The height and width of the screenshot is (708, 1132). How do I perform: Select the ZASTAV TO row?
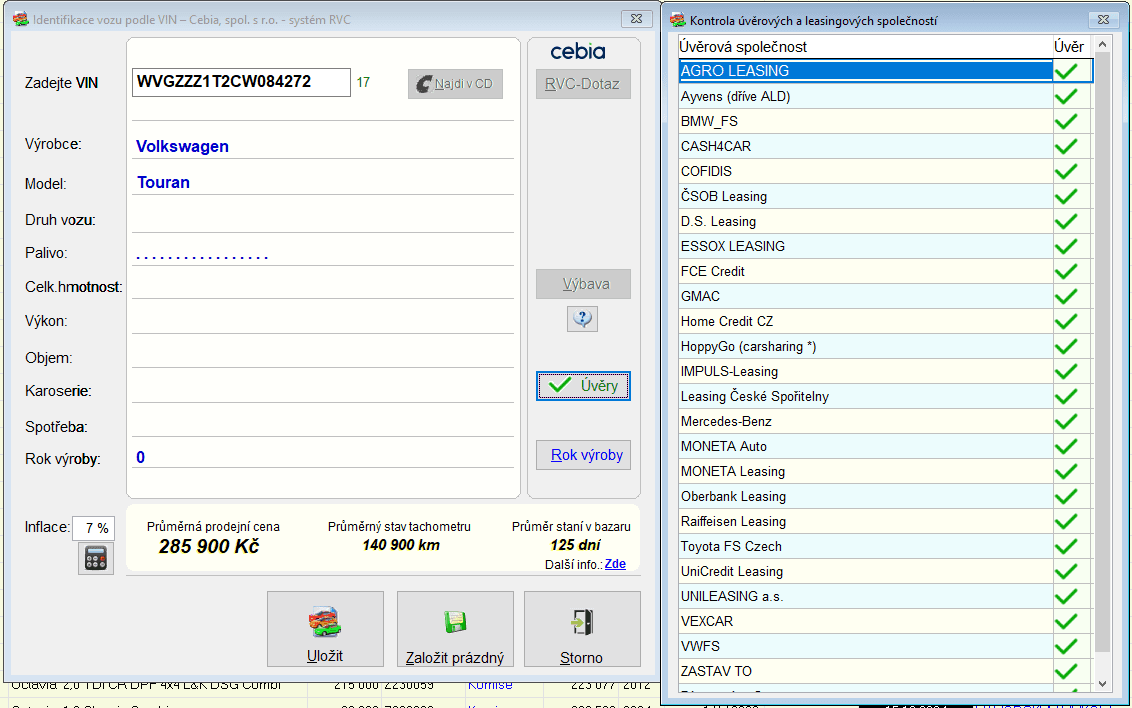click(885, 671)
